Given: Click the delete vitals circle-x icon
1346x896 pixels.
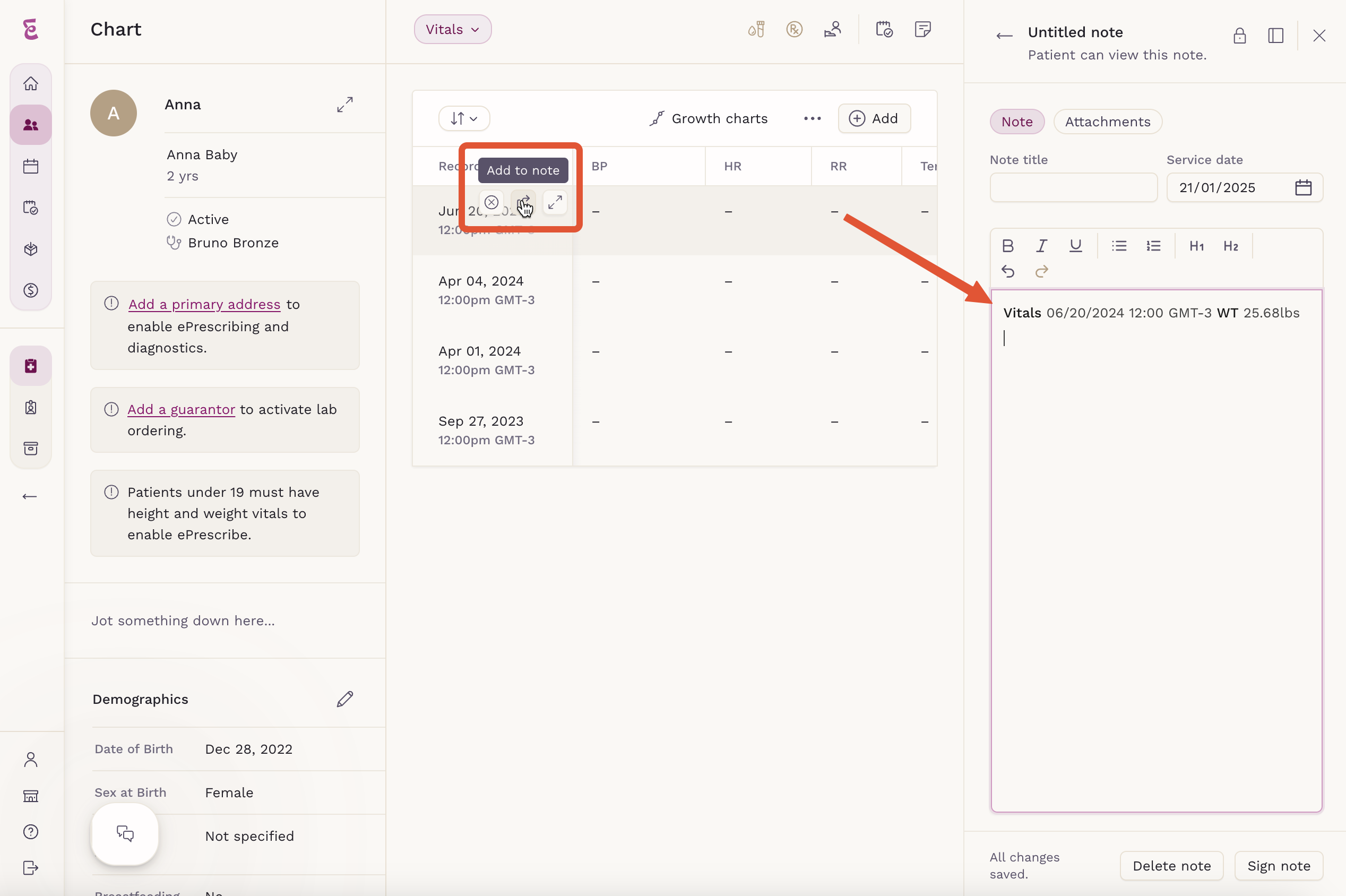Looking at the screenshot, I should 491,202.
